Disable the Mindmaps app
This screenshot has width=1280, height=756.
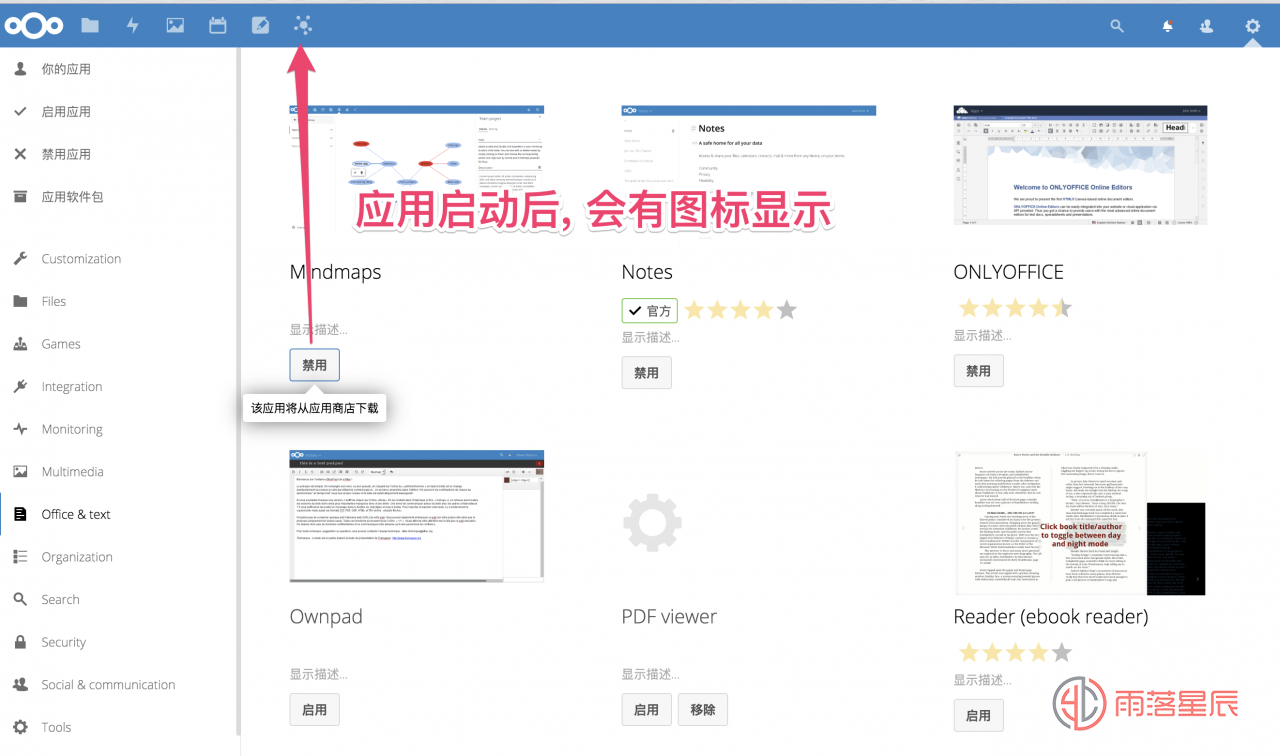click(x=315, y=365)
